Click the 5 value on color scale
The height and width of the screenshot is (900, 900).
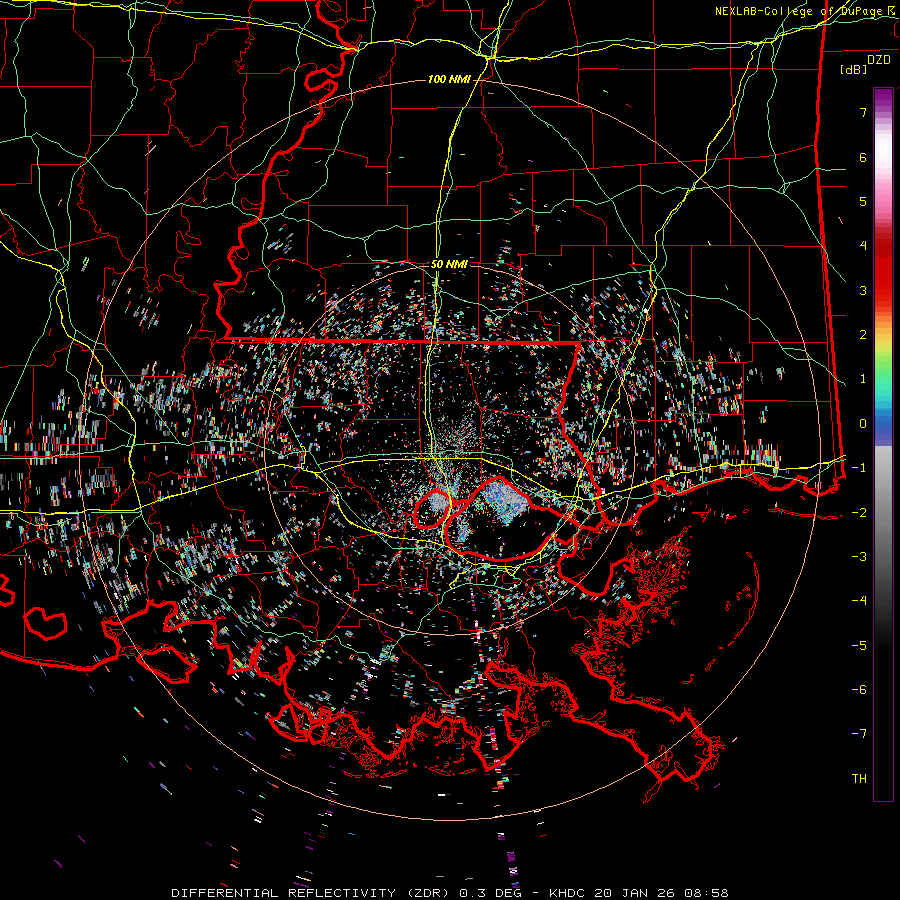tap(863, 201)
